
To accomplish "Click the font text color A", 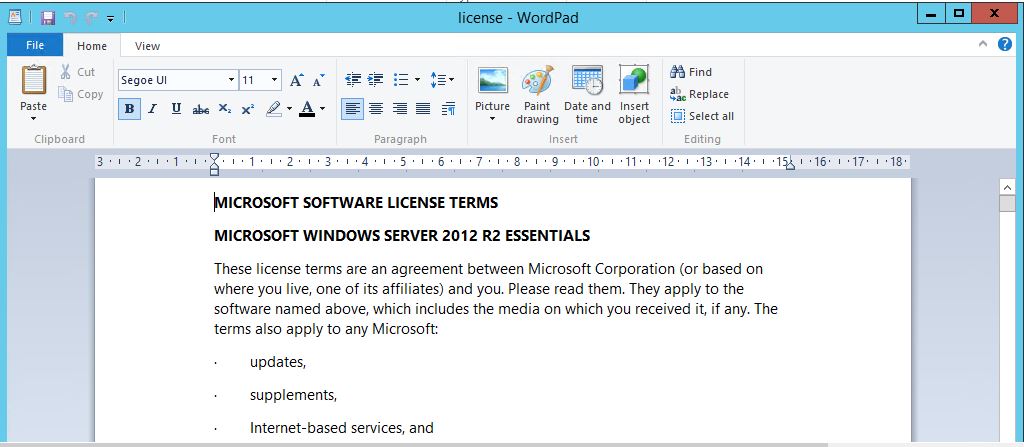I will 307,109.
